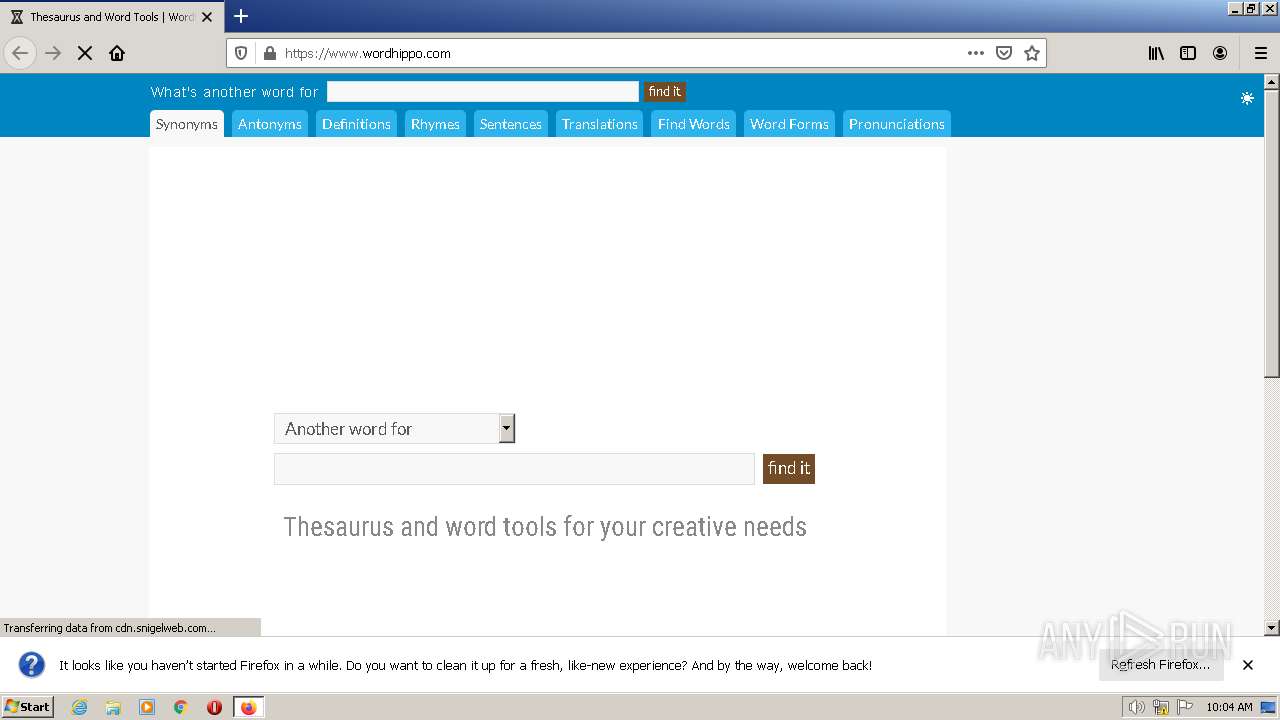Open the Windows Start menu
The image size is (1280, 720).
[27, 707]
